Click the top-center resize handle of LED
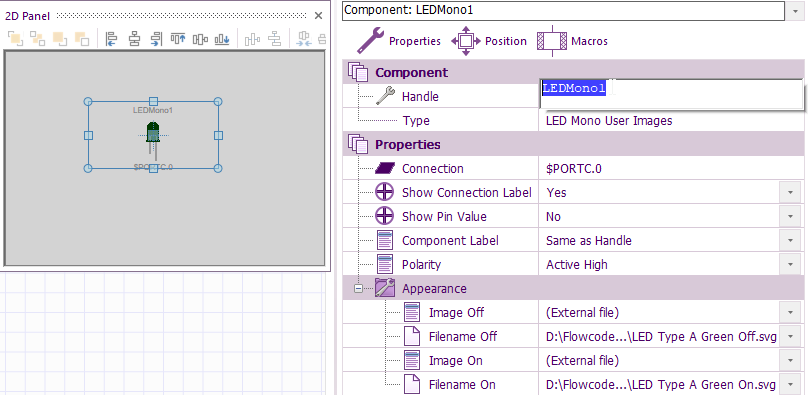The width and height of the screenshot is (808, 395). 153,101
